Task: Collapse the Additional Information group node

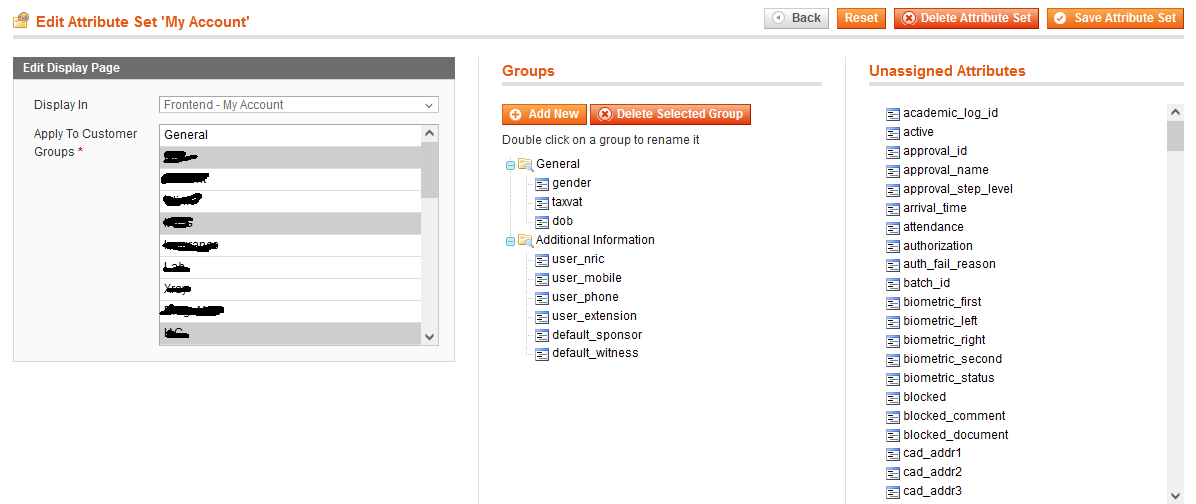Action: pyautogui.click(x=510, y=242)
